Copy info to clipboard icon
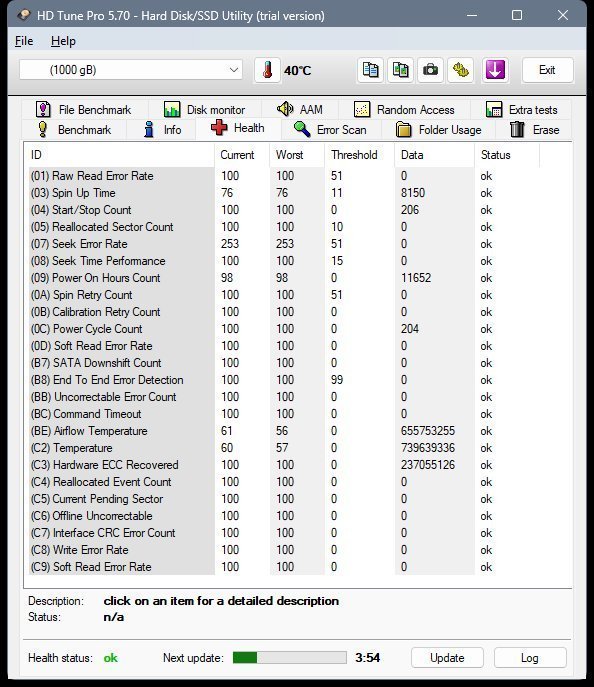 (371, 70)
